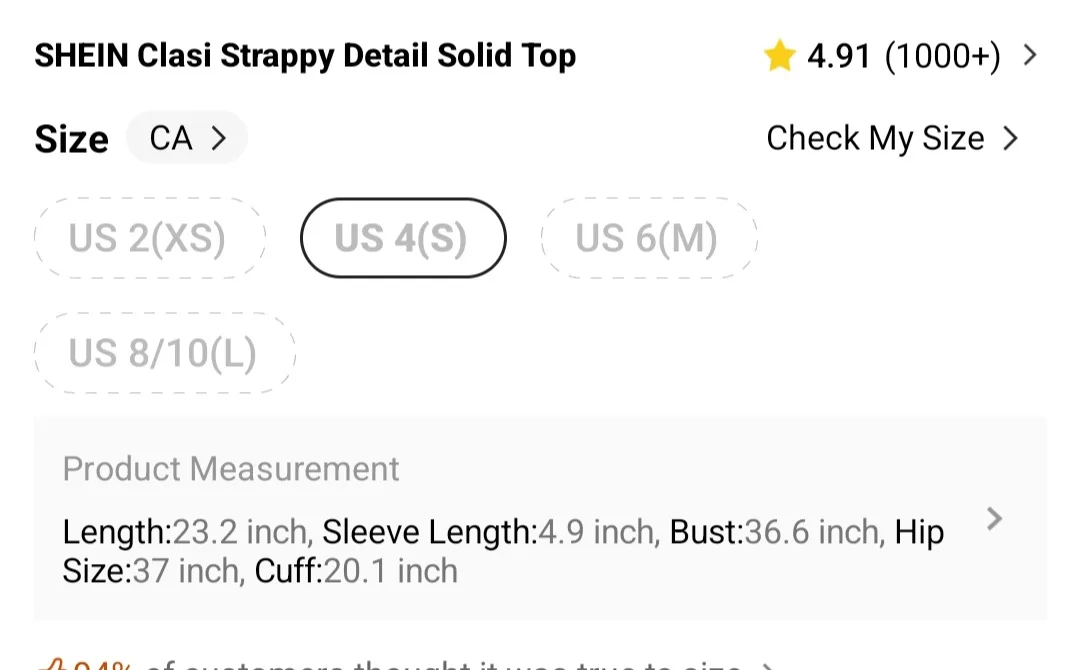Click the yellow star rating icon

click(779, 55)
